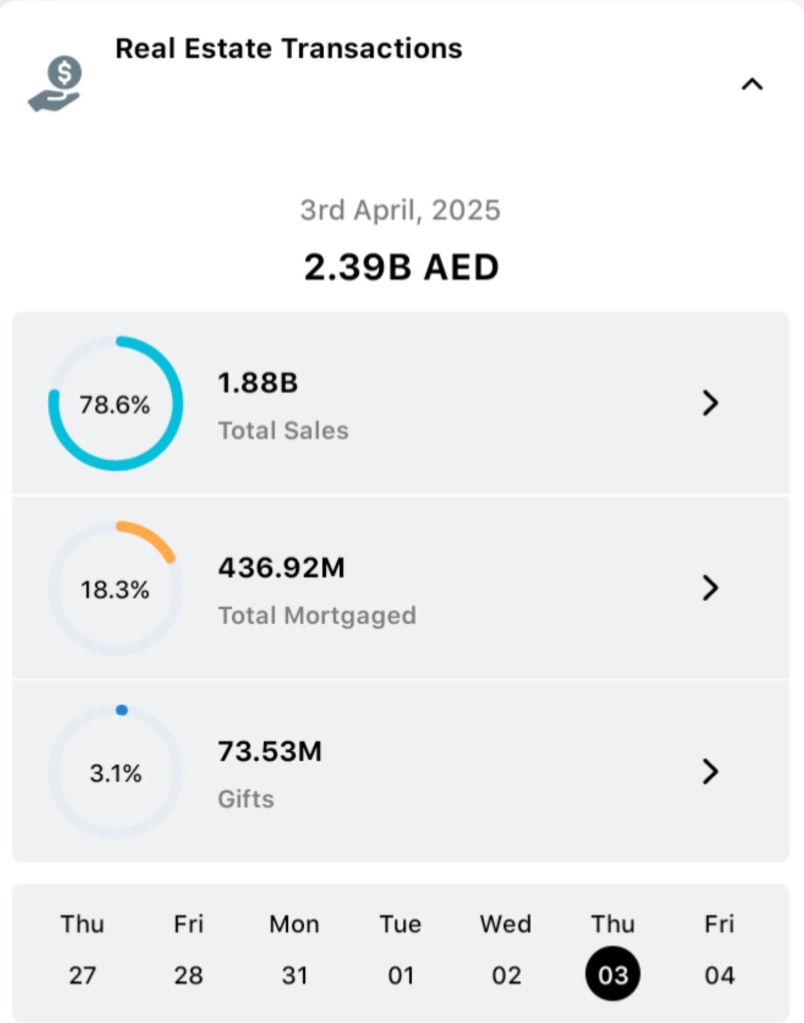This screenshot has width=804, height=1023.
Task: Collapse the Real Estate Transactions section
Action: click(x=752, y=85)
